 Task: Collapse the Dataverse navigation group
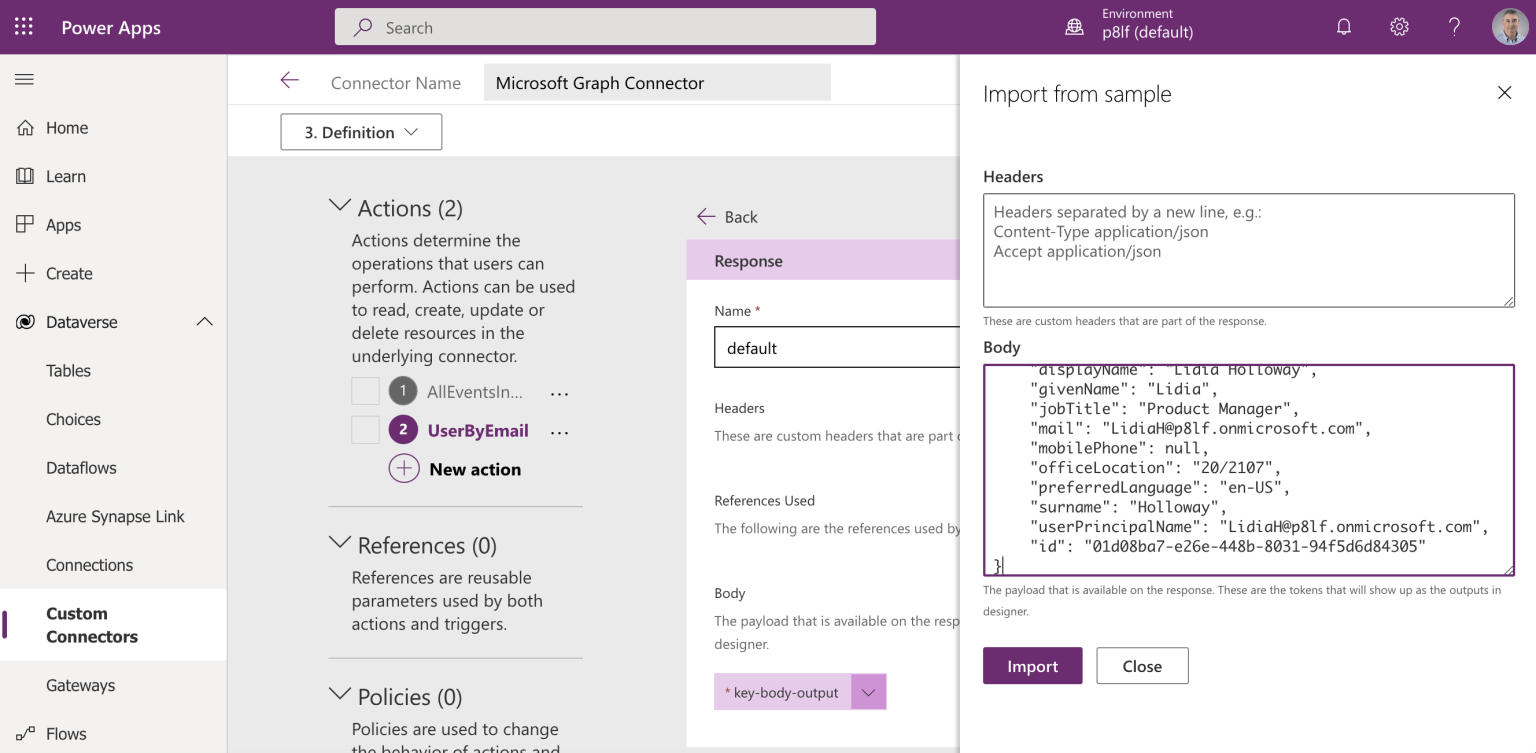204,322
